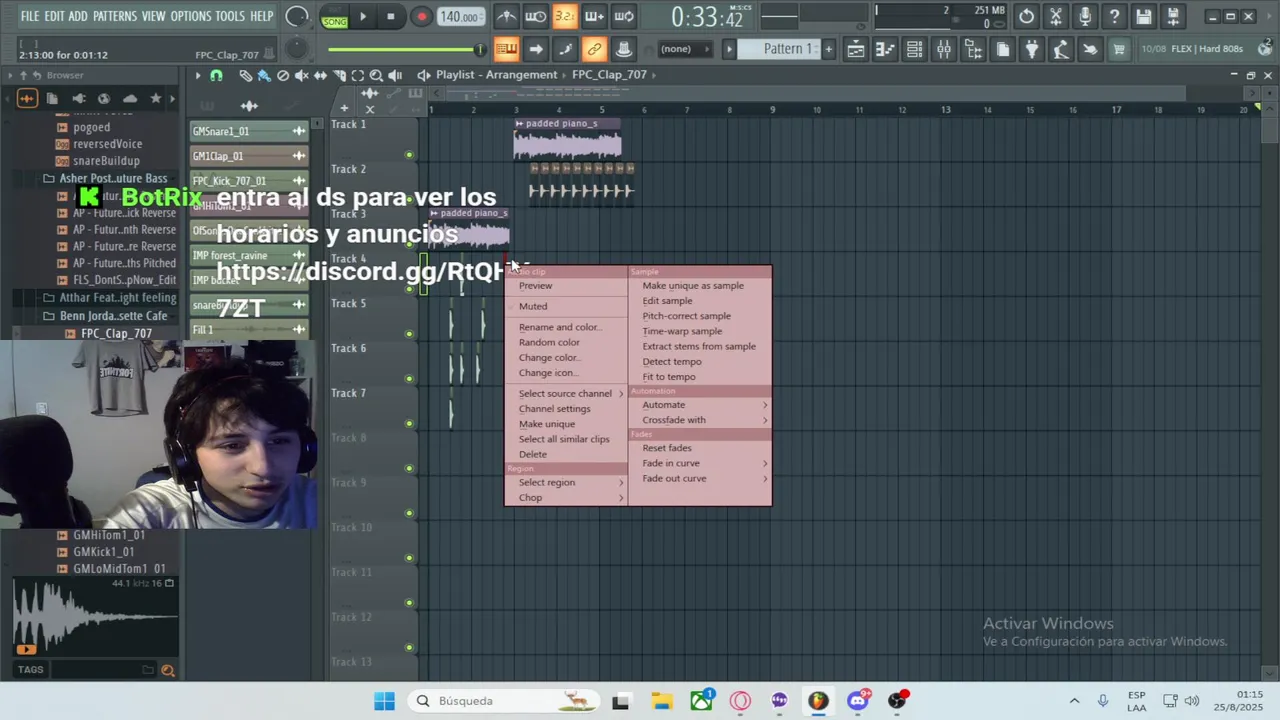Toggle wait-for-input-to-start-playing icon
The width and height of the screenshot is (1280, 720).
(x=536, y=17)
